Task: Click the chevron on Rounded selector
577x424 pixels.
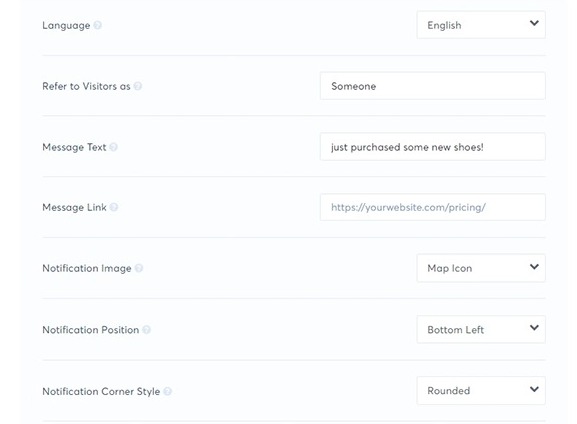Action: pyautogui.click(x=534, y=389)
